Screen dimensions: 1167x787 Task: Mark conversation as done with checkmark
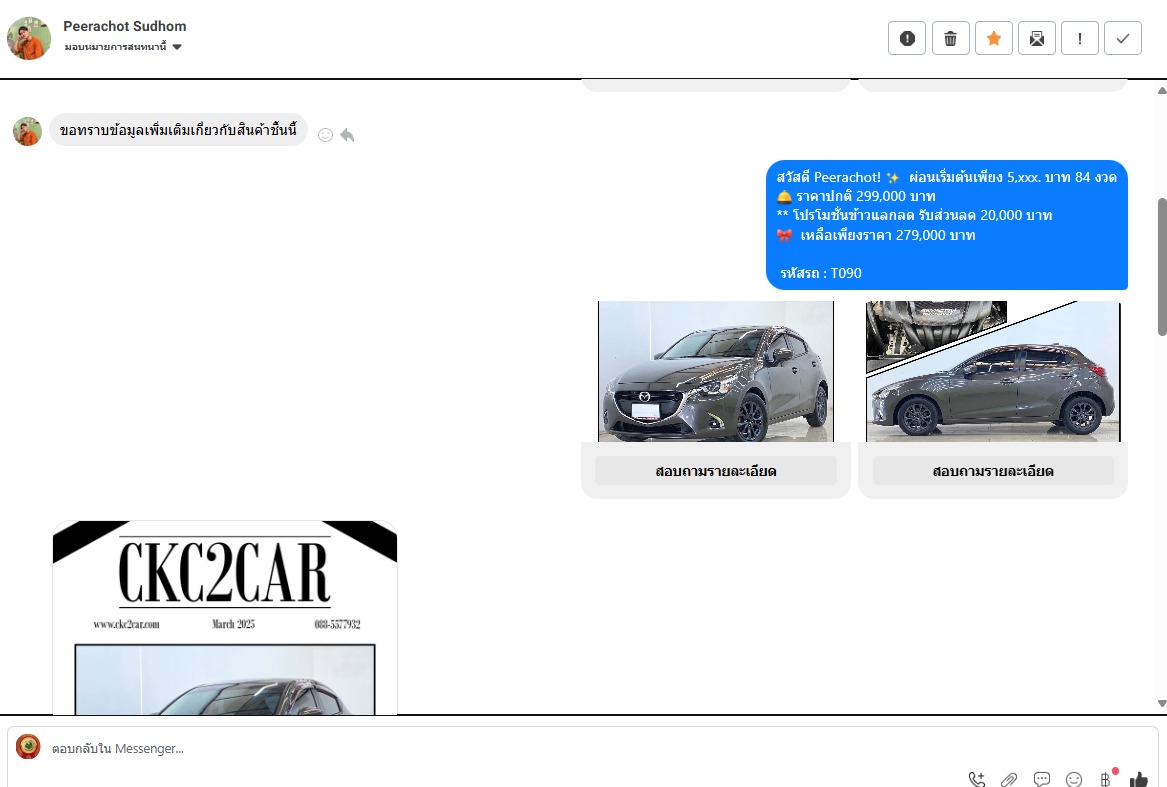pyautogui.click(x=1123, y=38)
